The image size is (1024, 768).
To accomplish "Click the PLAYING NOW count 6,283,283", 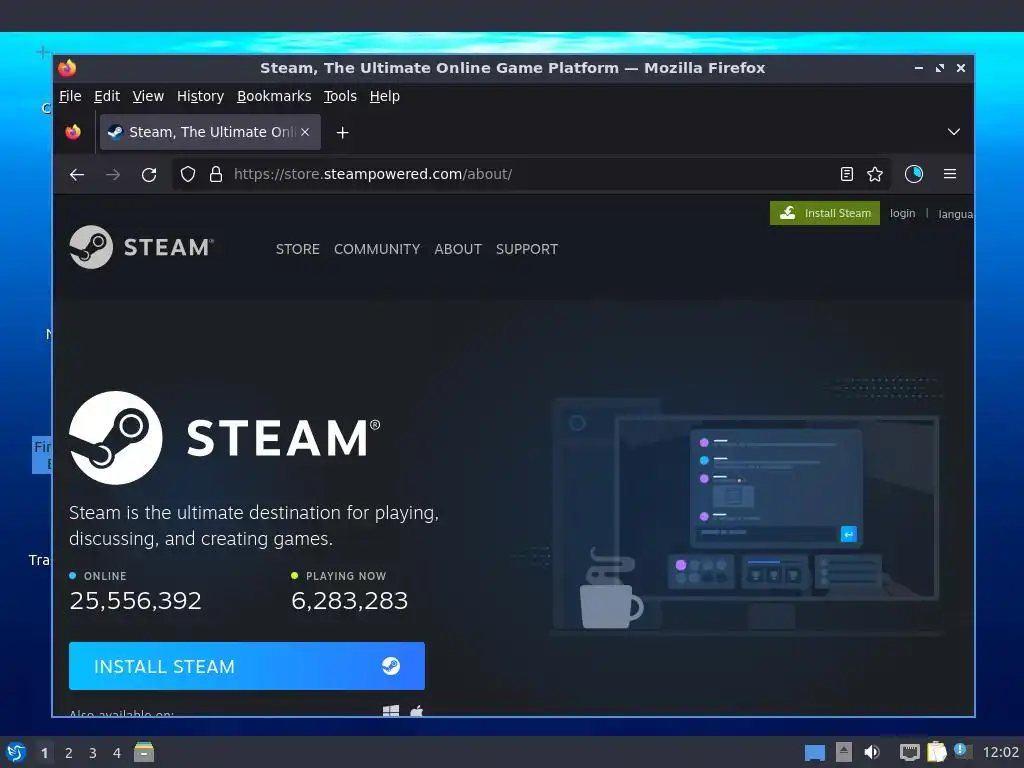I will click(349, 601).
